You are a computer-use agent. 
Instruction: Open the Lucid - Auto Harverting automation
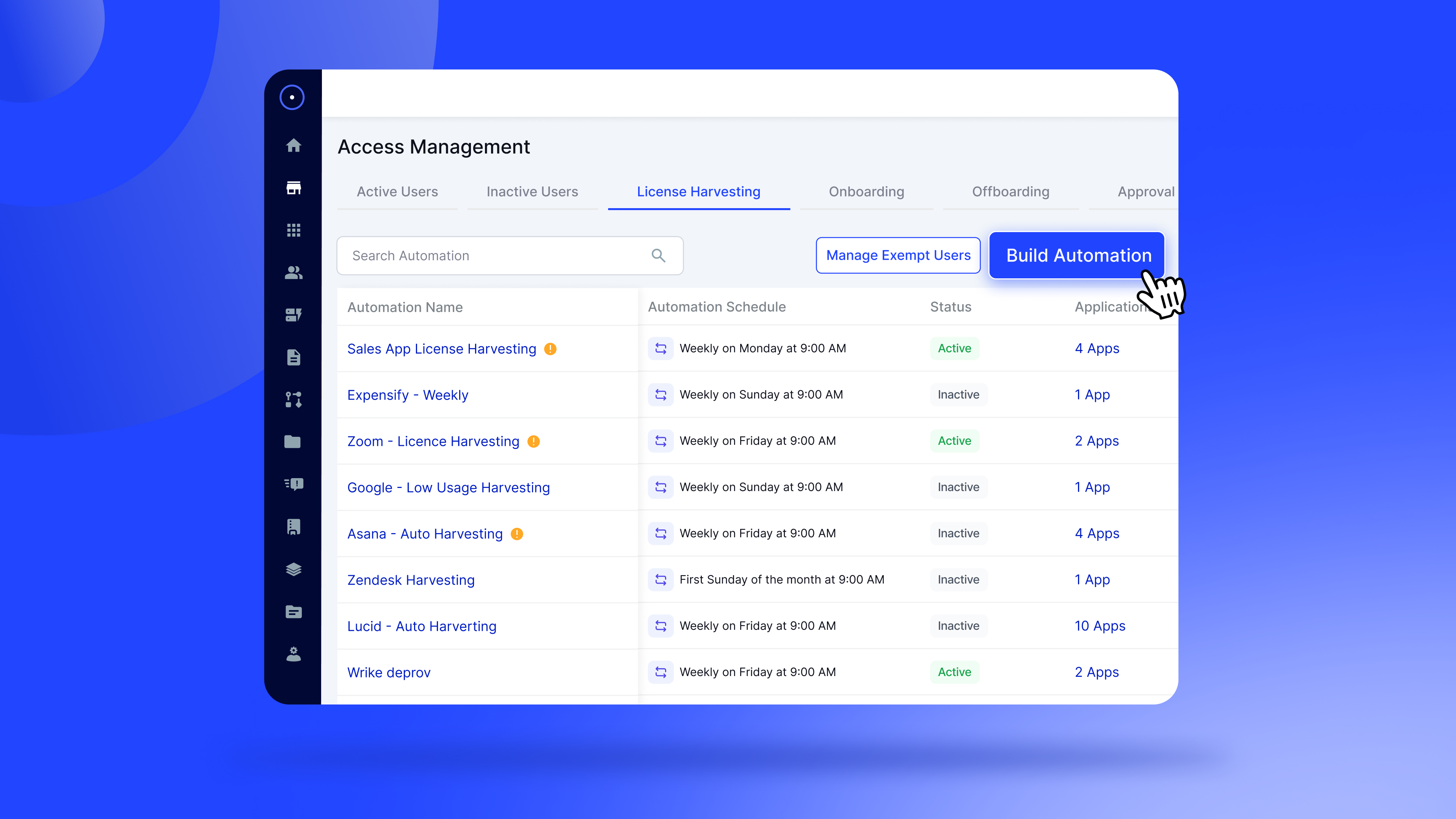pos(422,626)
